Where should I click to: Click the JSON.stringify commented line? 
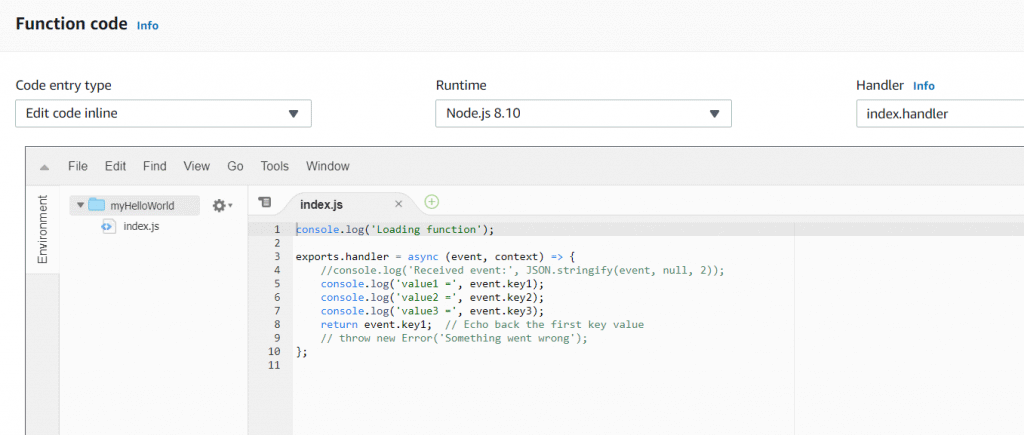[522, 270]
